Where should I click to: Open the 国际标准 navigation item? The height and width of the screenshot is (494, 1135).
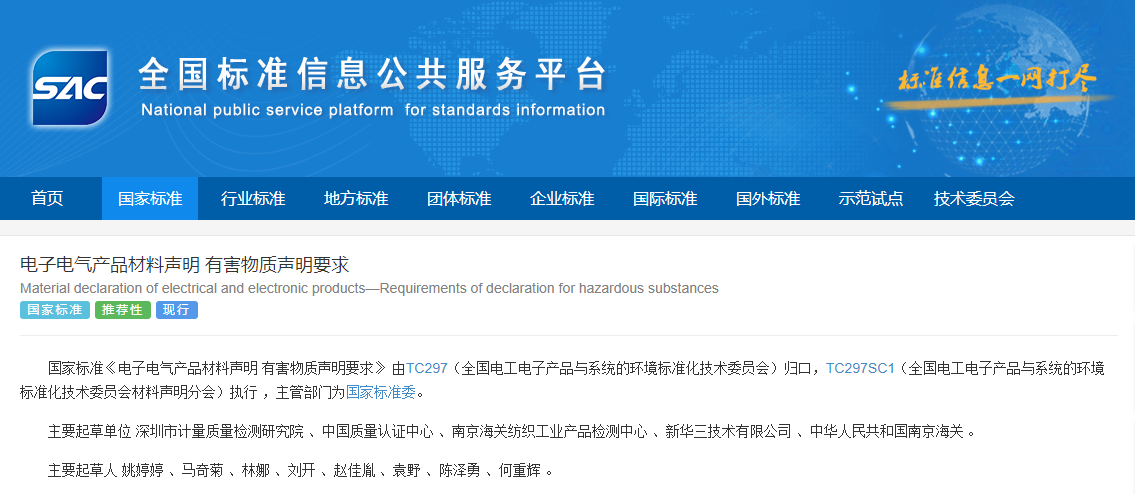(665, 198)
